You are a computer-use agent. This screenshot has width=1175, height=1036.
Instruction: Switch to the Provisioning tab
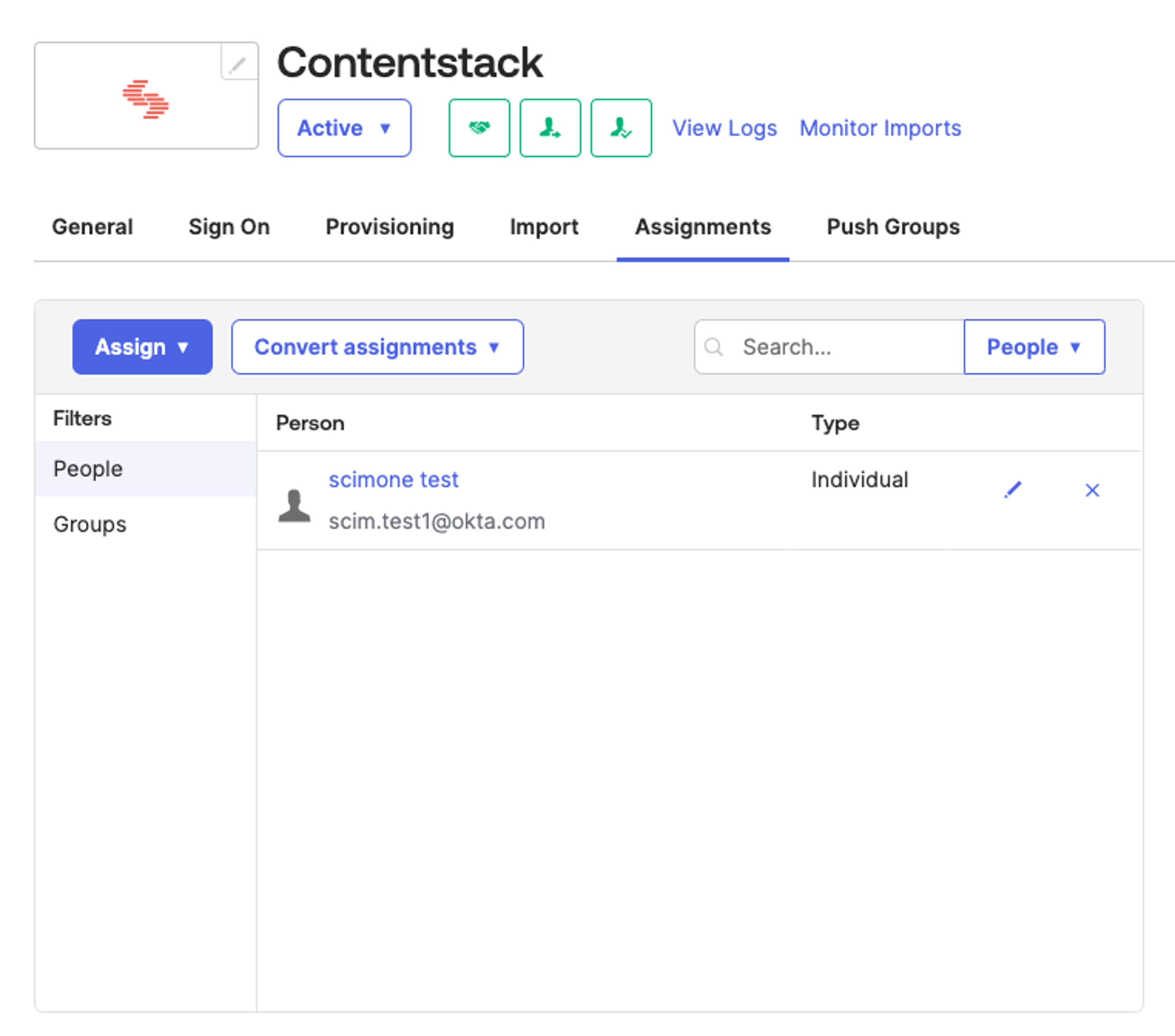(390, 227)
